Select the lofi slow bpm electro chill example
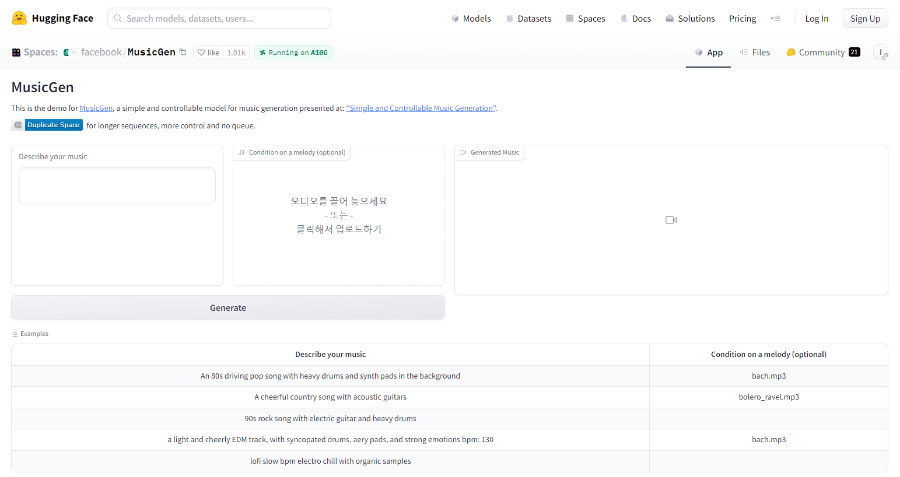Image resolution: width=900 pixels, height=477 pixels. pos(330,461)
